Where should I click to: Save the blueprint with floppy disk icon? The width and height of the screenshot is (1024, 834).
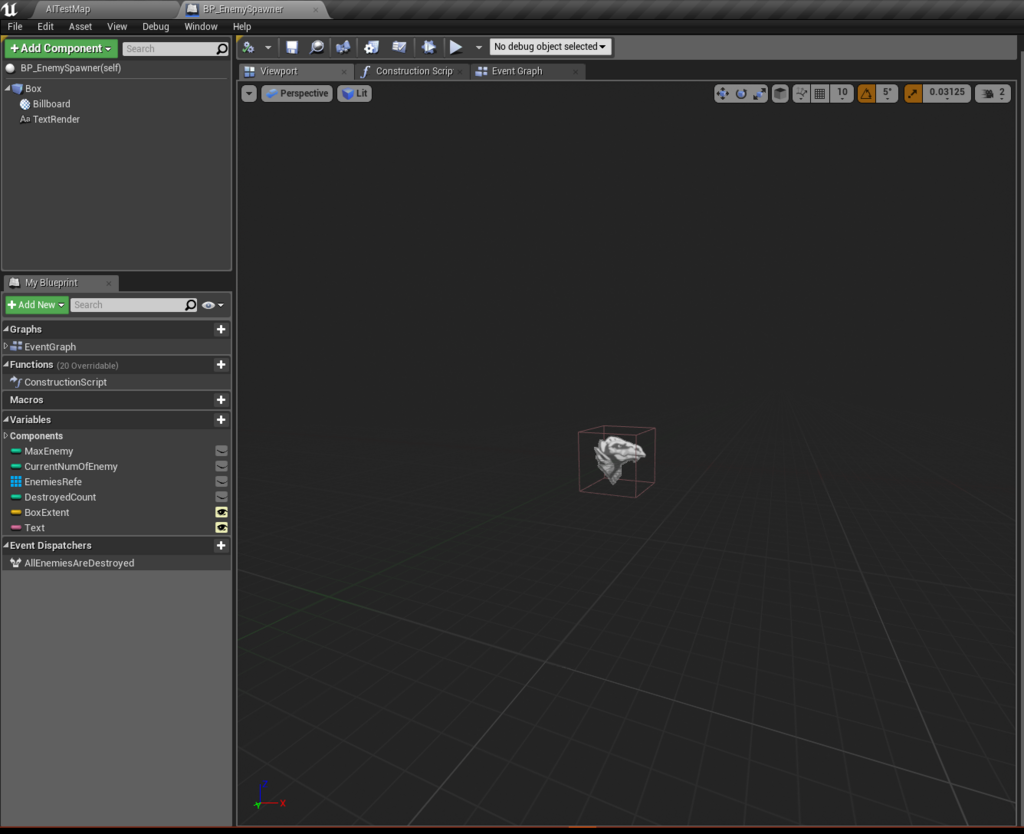[x=292, y=47]
